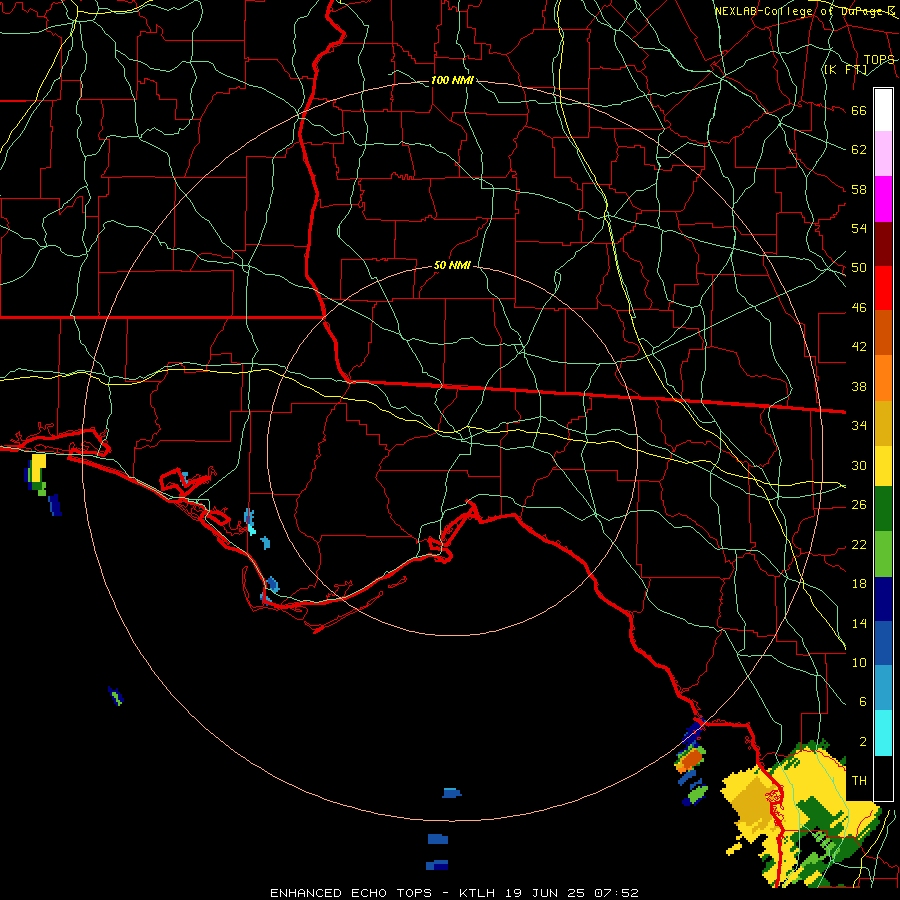The height and width of the screenshot is (900, 900).
Task: Click the "50" legend value
Action: coord(859,268)
